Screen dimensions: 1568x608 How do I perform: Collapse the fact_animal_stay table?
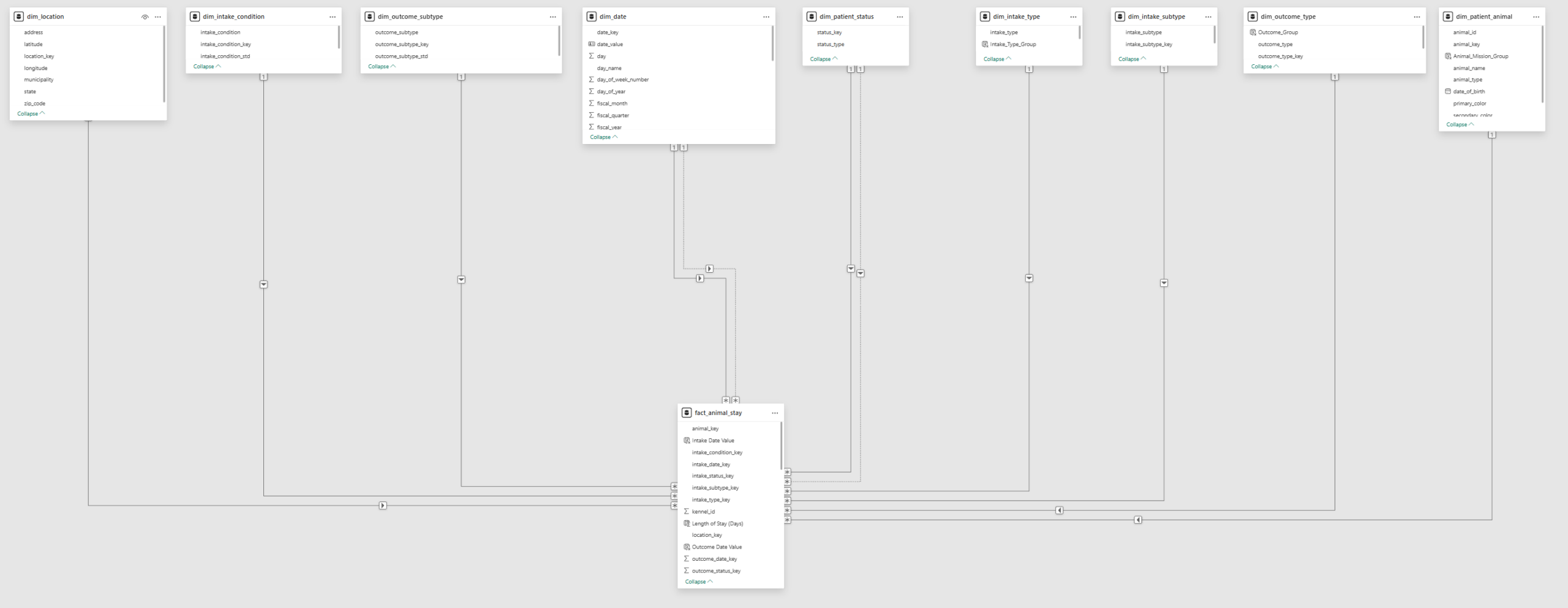click(698, 582)
